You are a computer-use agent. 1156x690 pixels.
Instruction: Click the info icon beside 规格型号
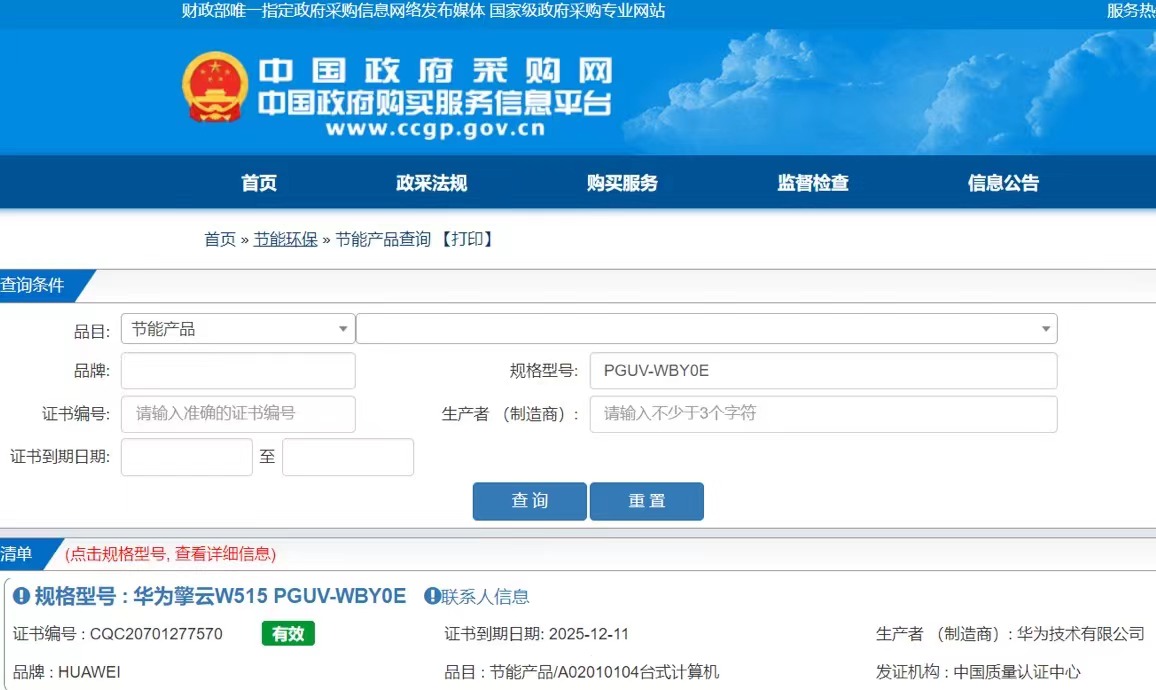[21, 596]
